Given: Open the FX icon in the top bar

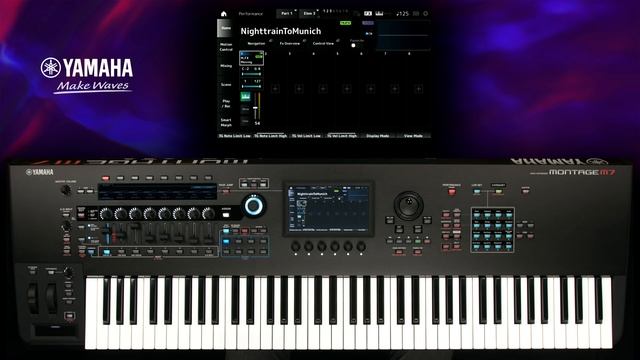Looking at the screenshot, I should tap(368, 13).
